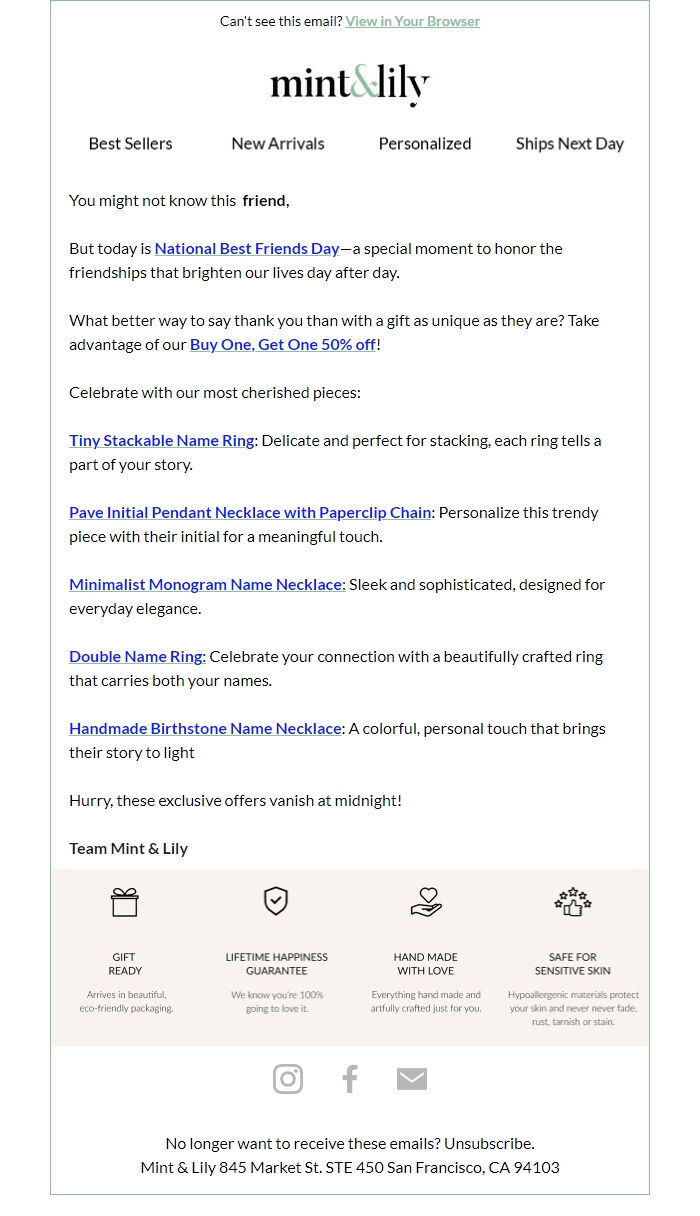This screenshot has width=700, height=1216.
Task: Click the Gift Ready gift box icon
Action: tap(123, 903)
